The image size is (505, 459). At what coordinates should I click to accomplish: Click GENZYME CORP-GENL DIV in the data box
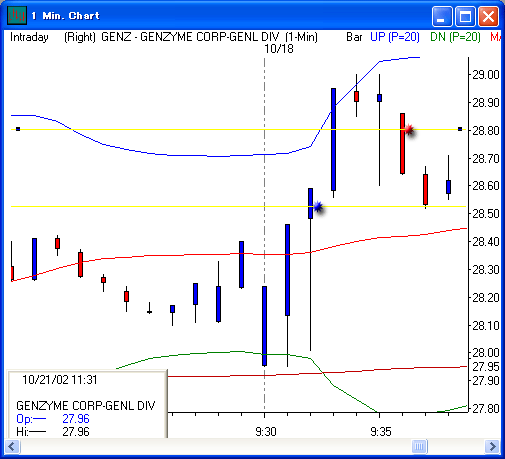coord(85,406)
